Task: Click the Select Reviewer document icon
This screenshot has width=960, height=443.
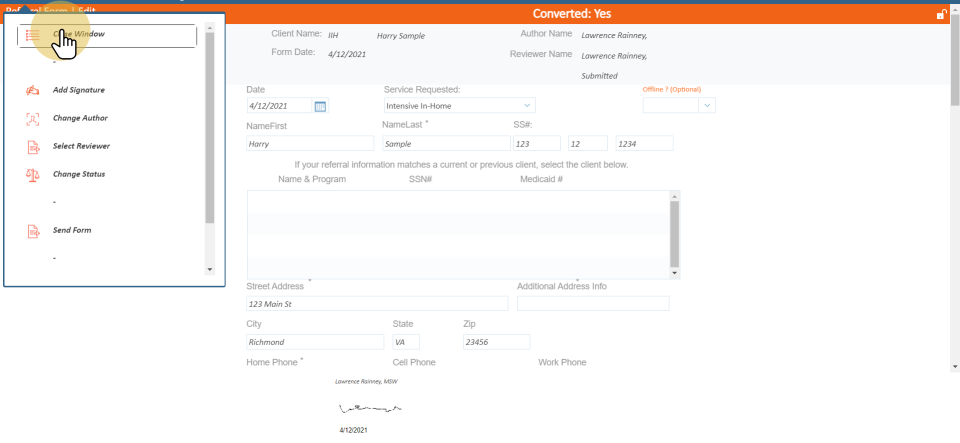Action: pyautogui.click(x=31, y=147)
